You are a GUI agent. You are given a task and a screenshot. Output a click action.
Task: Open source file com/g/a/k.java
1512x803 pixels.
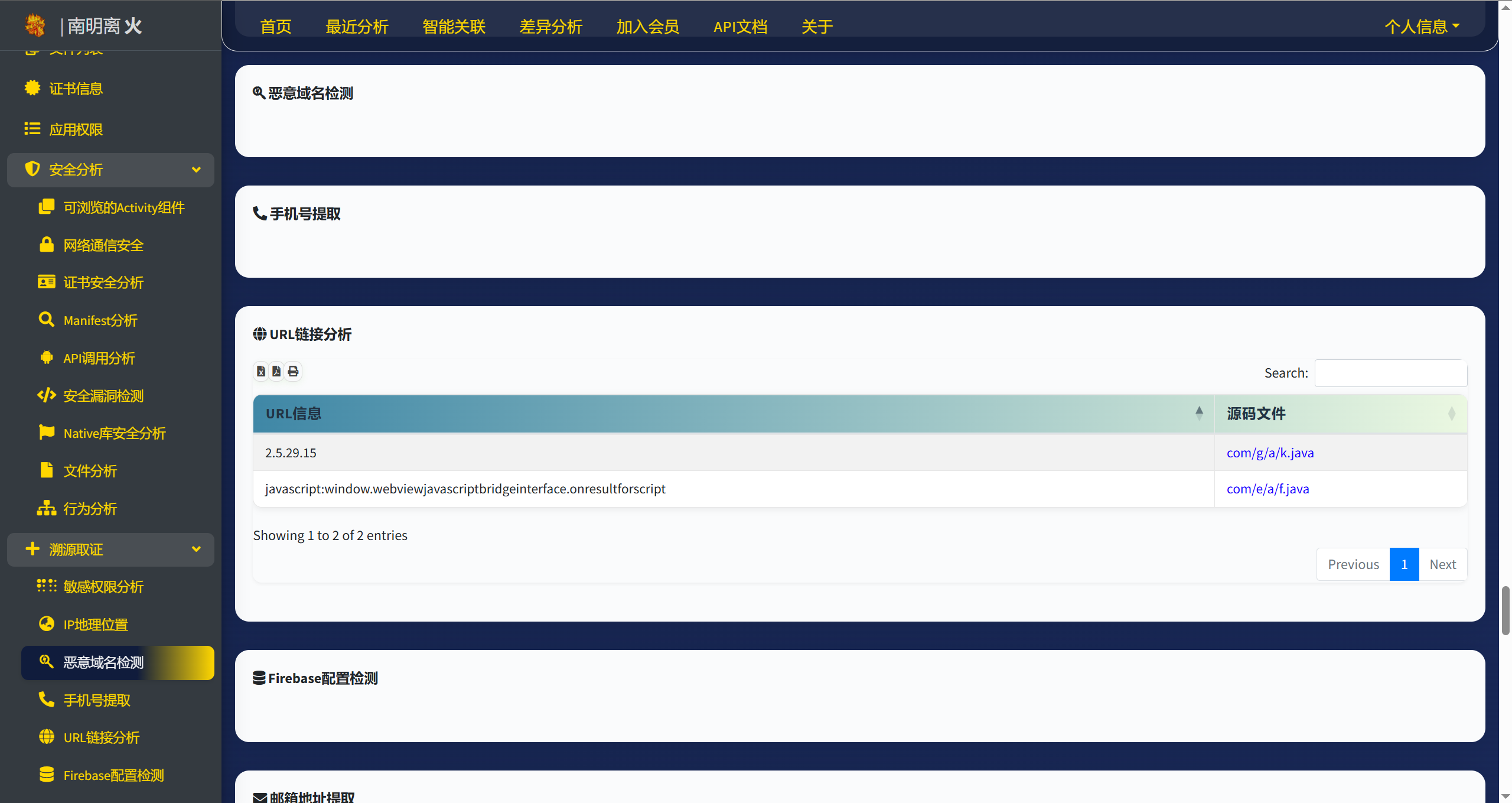click(1270, 453)
